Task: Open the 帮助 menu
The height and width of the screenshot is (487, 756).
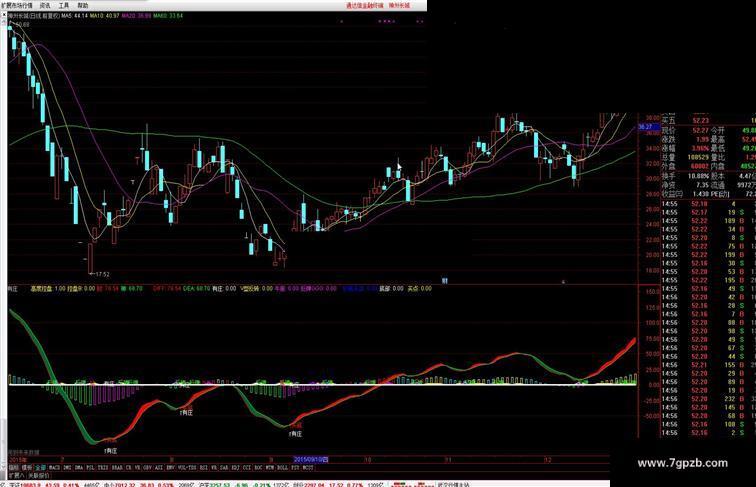Action: point(83,5)
